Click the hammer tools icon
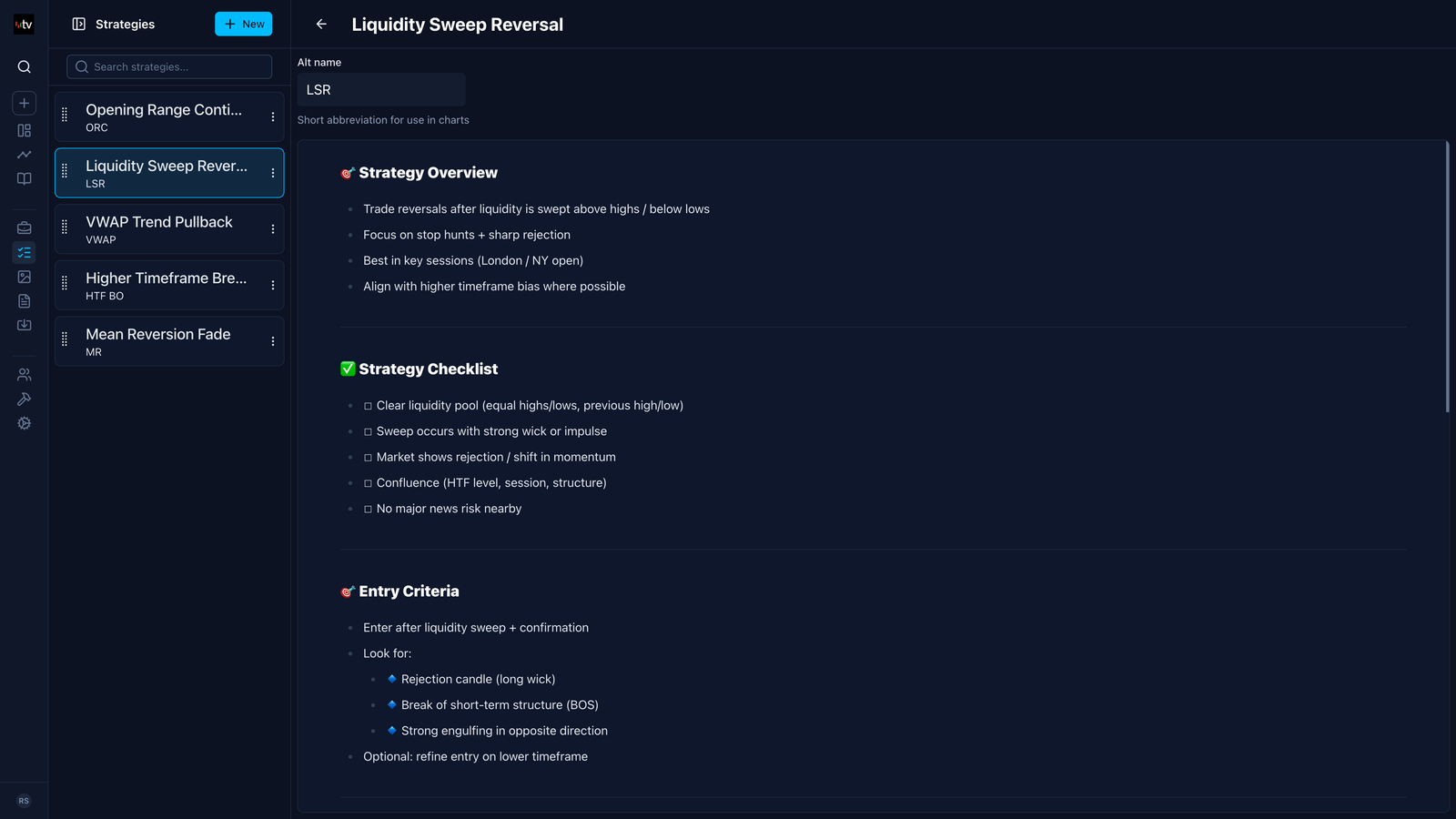1456x819 pixels. point(25,399)
